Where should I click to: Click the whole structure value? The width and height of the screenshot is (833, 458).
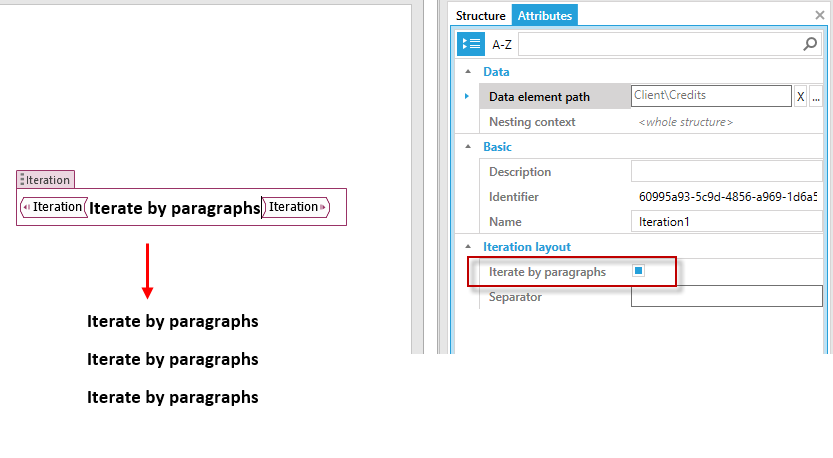point(685,122)
